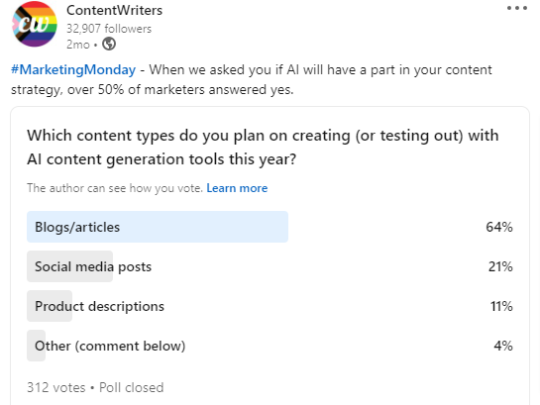Select the Social media posts poll option
Screen dimensions: 540x405
(x=270, y=267)
